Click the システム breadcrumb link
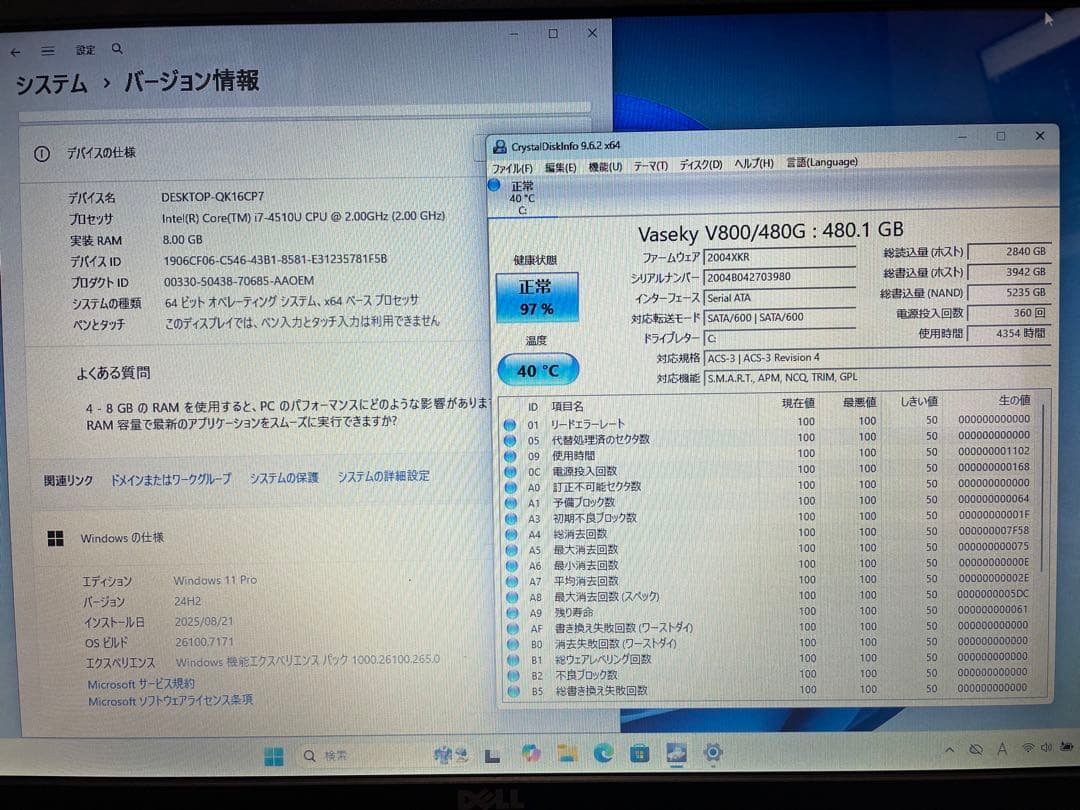 pyautogui.click(x=51, y=84)
